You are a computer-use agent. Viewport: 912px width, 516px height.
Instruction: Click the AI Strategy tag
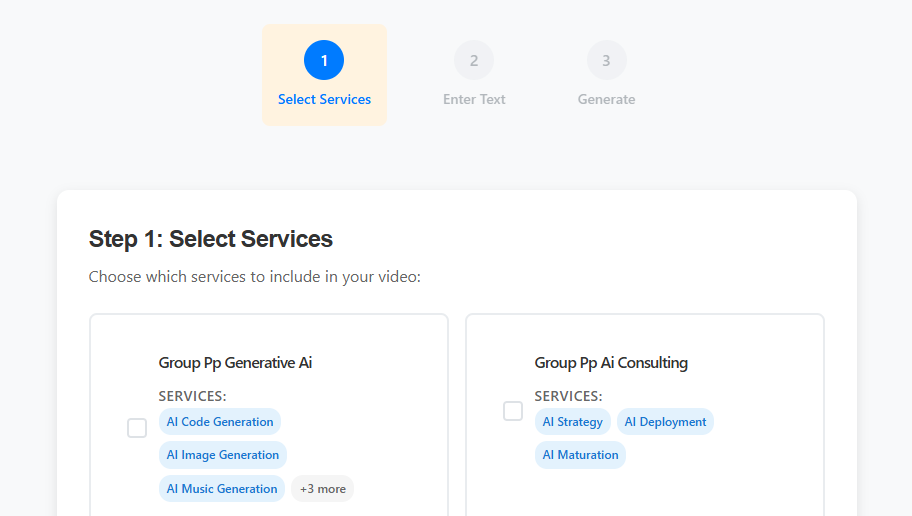point(572,422)
